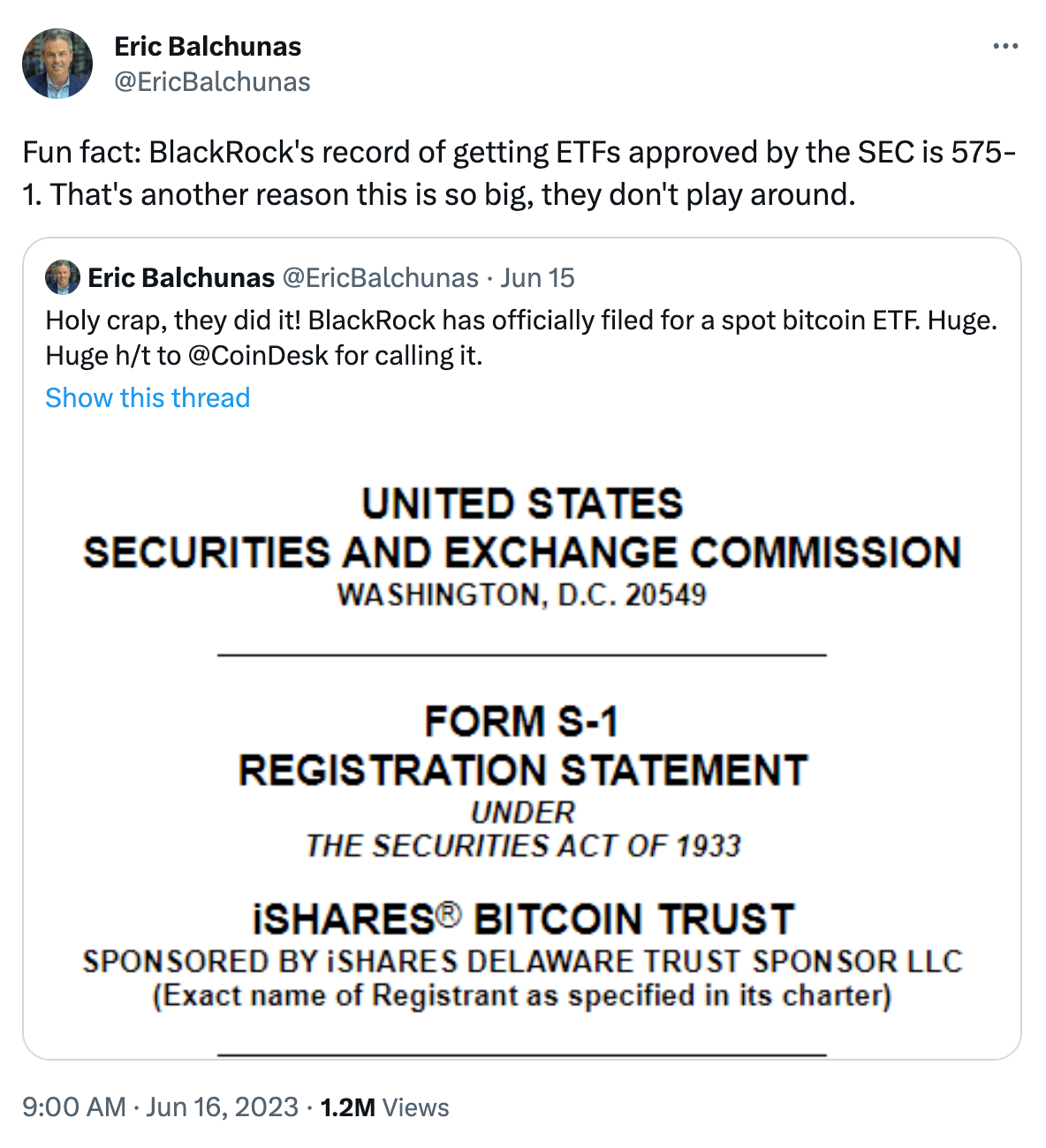Screen dimensions: 1046x1148
Task: Click the @EricBalchunas handle below the top name
Action: pyautogui.click(x=212, y=82)
